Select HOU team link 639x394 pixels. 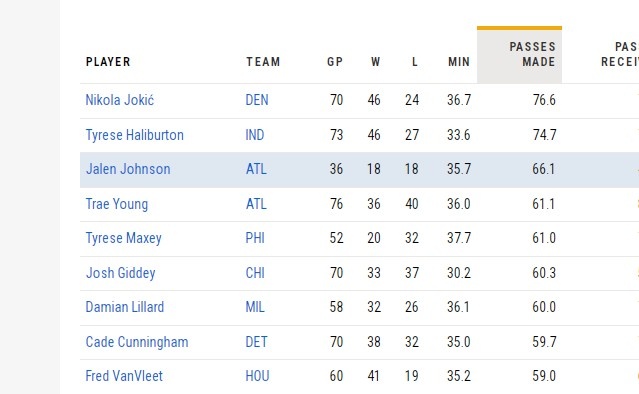[x=257, y=376]
